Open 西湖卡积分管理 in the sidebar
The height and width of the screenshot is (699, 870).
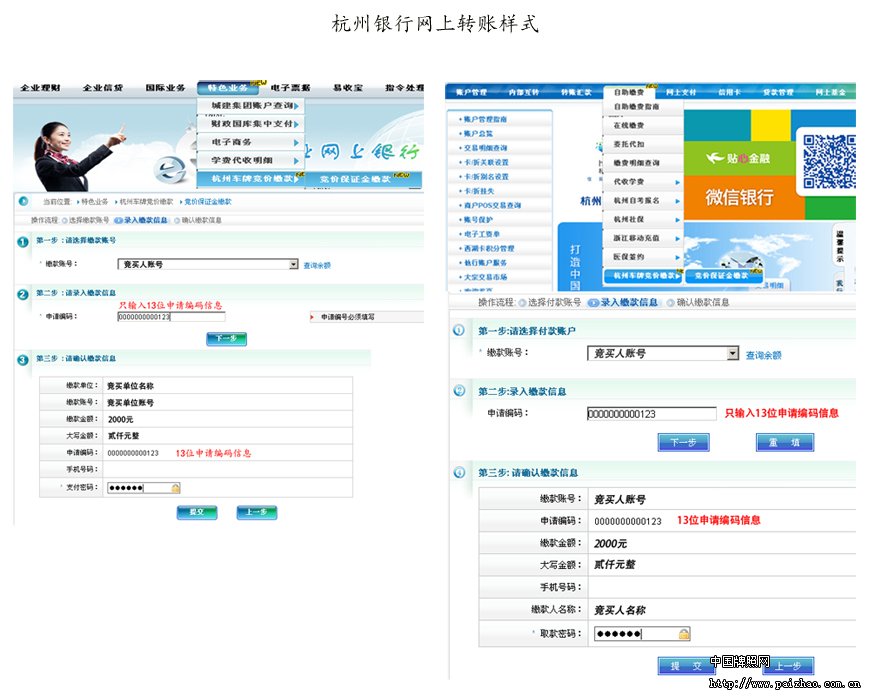click(x=488, y=249)
